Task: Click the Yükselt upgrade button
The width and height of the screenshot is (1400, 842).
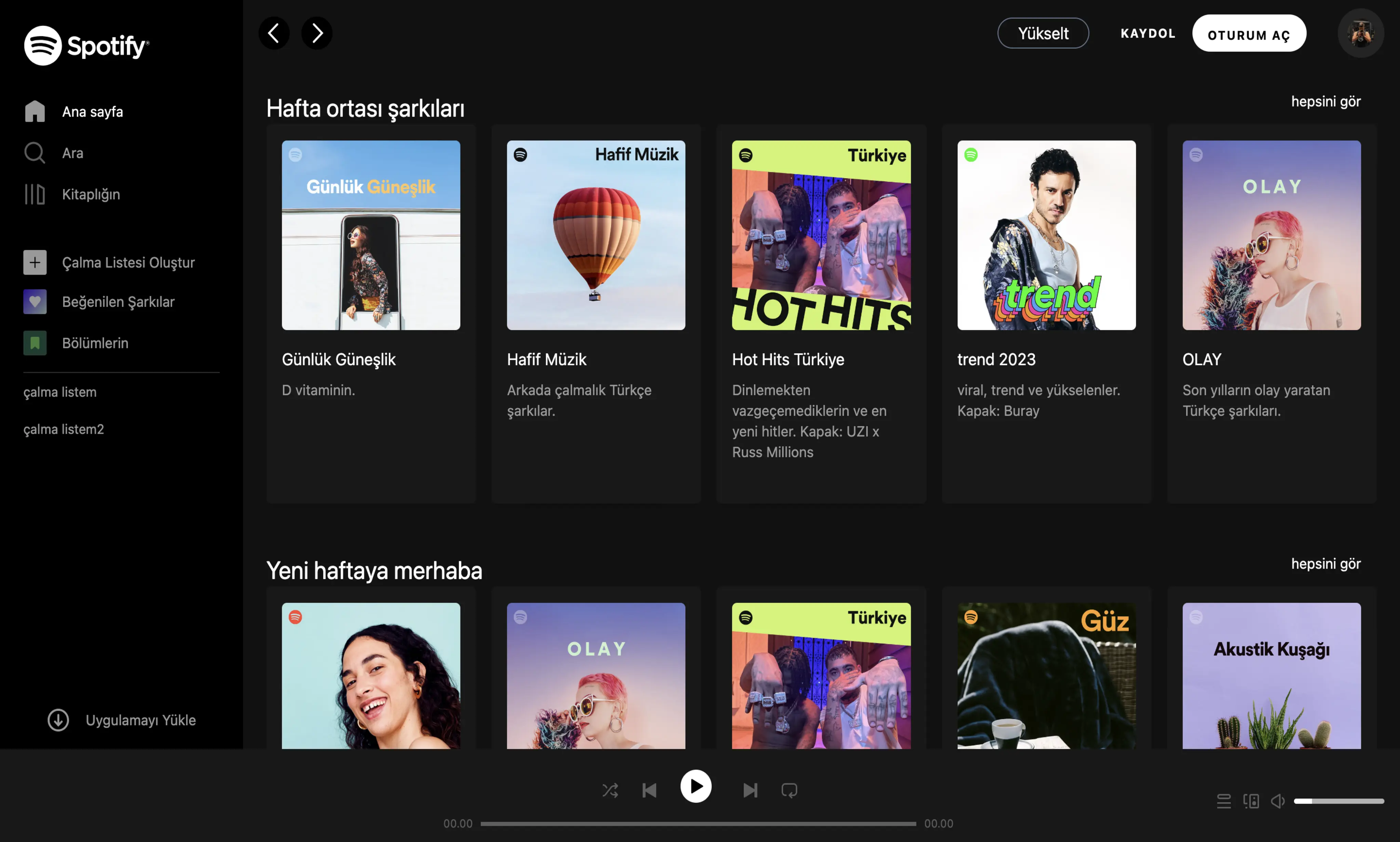Action: coord(1042,33)
